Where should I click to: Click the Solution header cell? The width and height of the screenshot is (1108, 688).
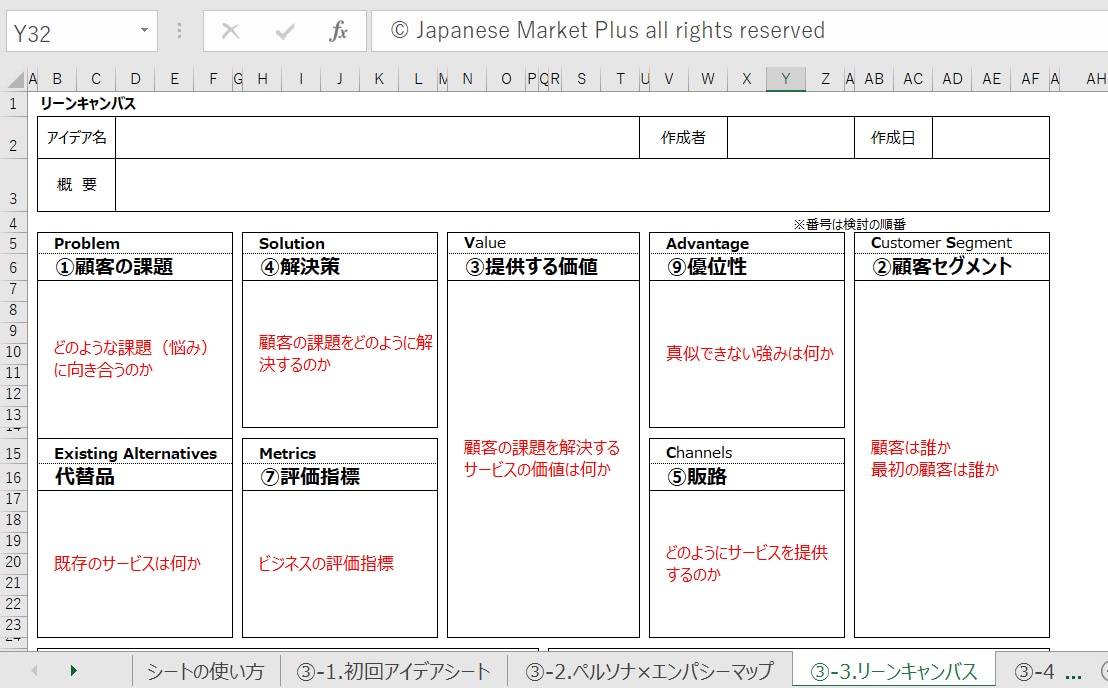coord(340,243)
